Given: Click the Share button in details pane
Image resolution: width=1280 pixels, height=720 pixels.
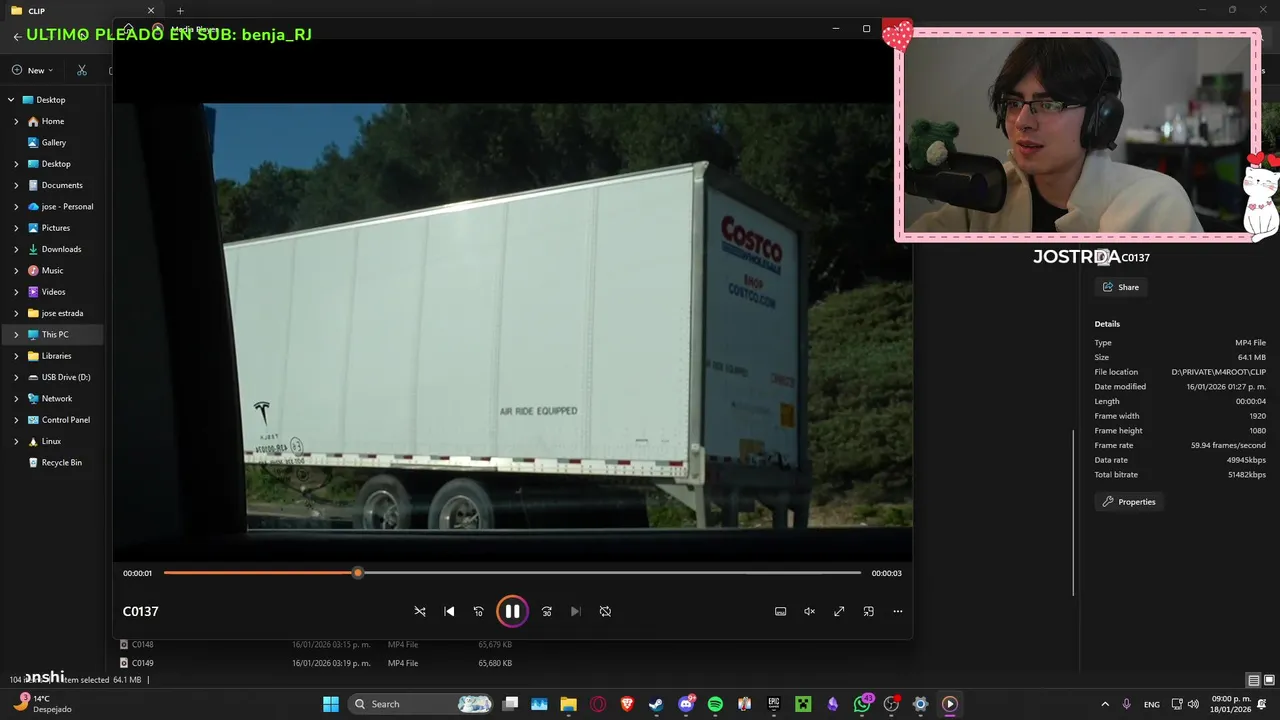Looking at the screenshot, I should [1121, 287].
